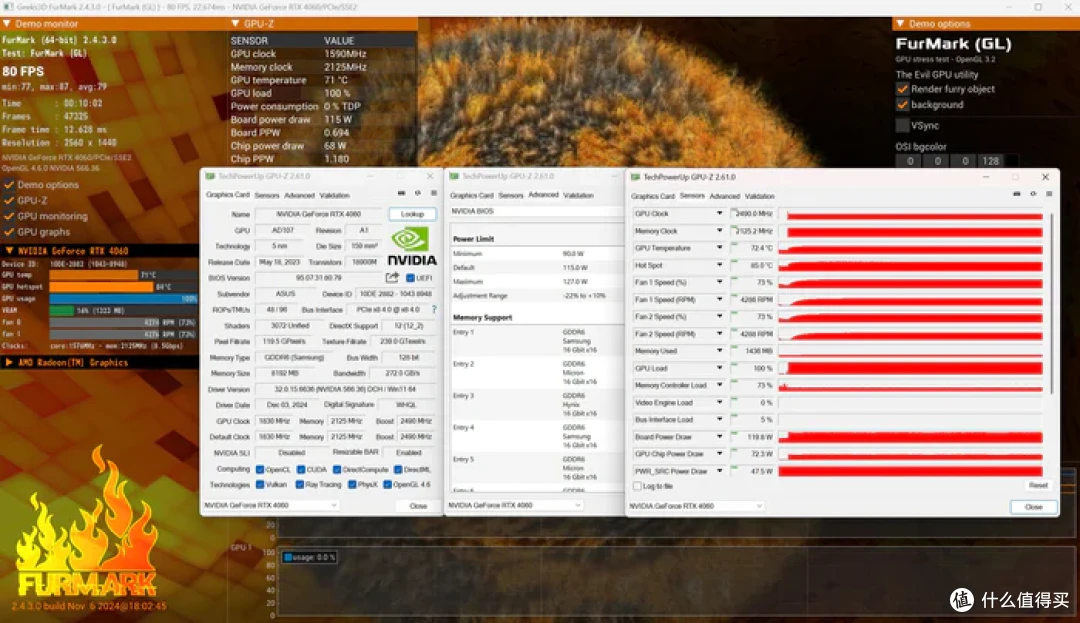Image resolution: width=1080 pixels, height=623 pixels.
Task: Click the Sensors window vertical scrollbar
Action: tap(1052, 303)
